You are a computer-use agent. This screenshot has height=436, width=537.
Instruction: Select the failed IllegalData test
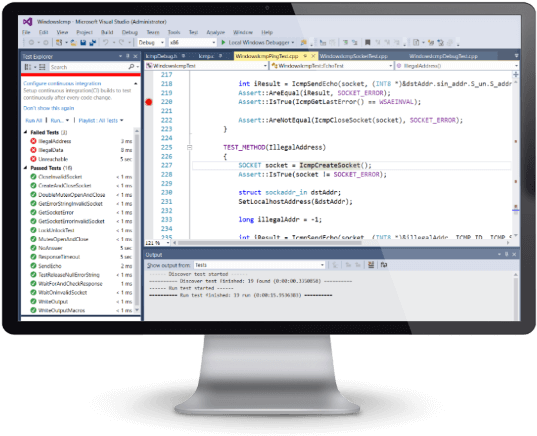point(51,150)
